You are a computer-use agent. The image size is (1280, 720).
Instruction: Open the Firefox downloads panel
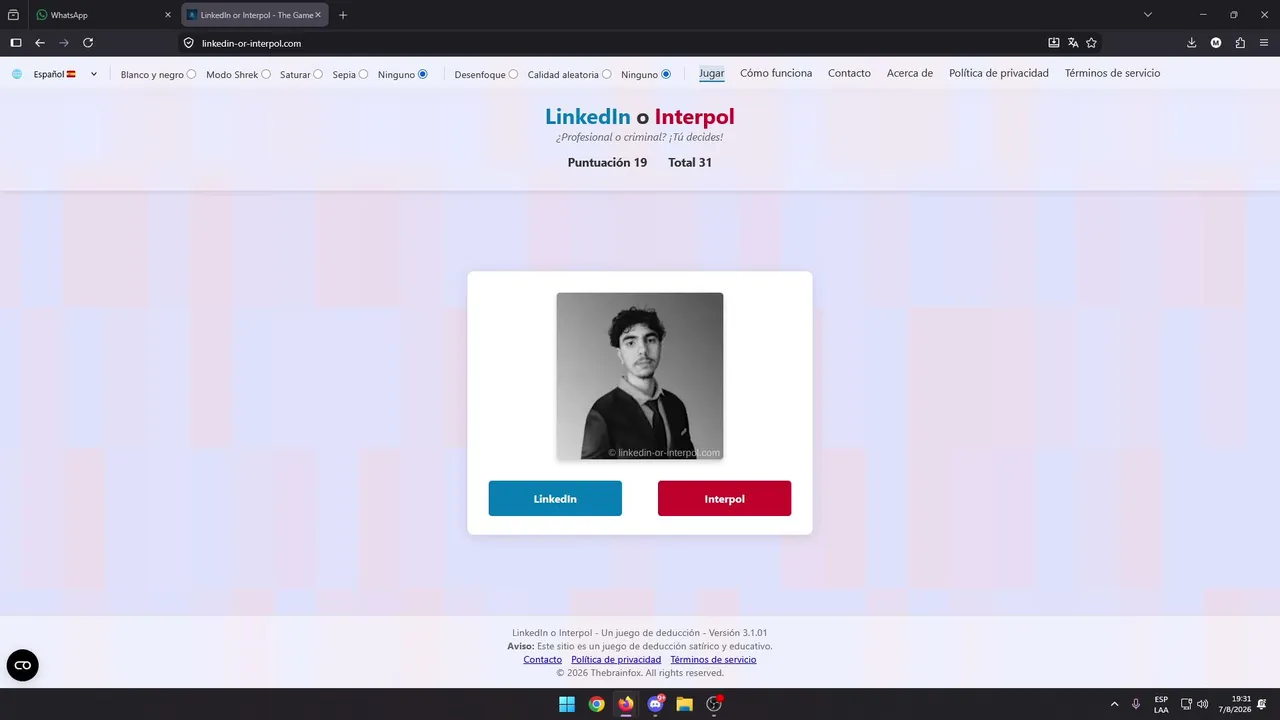pos(1191,43)
